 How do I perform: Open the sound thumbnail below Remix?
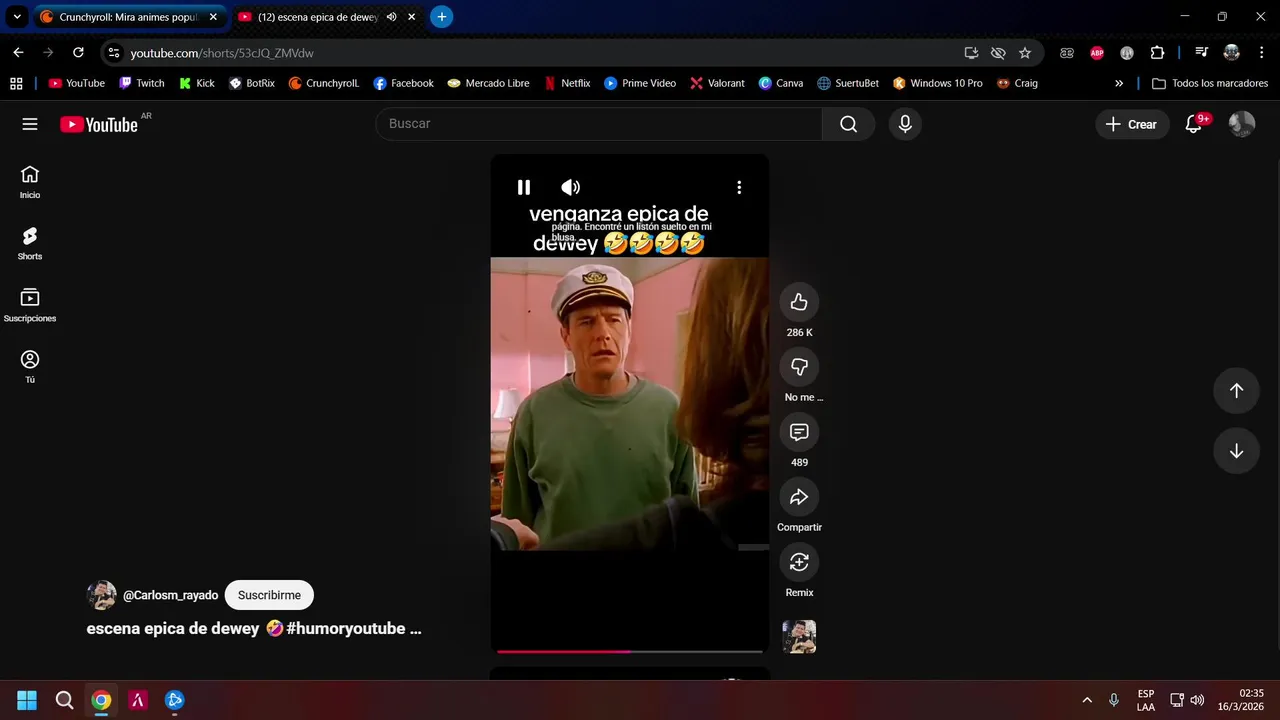799,636
